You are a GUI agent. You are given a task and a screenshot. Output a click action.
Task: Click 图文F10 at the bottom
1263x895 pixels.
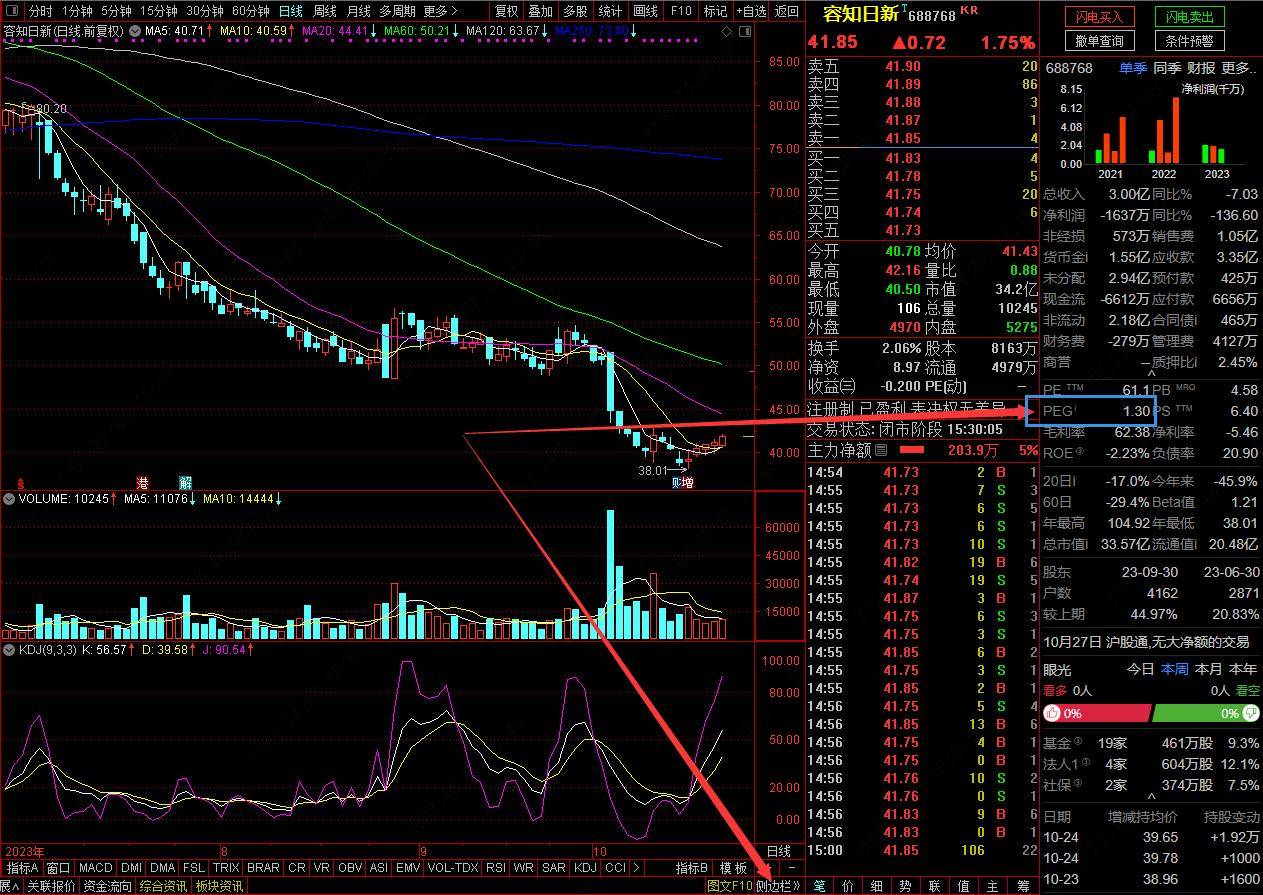729,886
